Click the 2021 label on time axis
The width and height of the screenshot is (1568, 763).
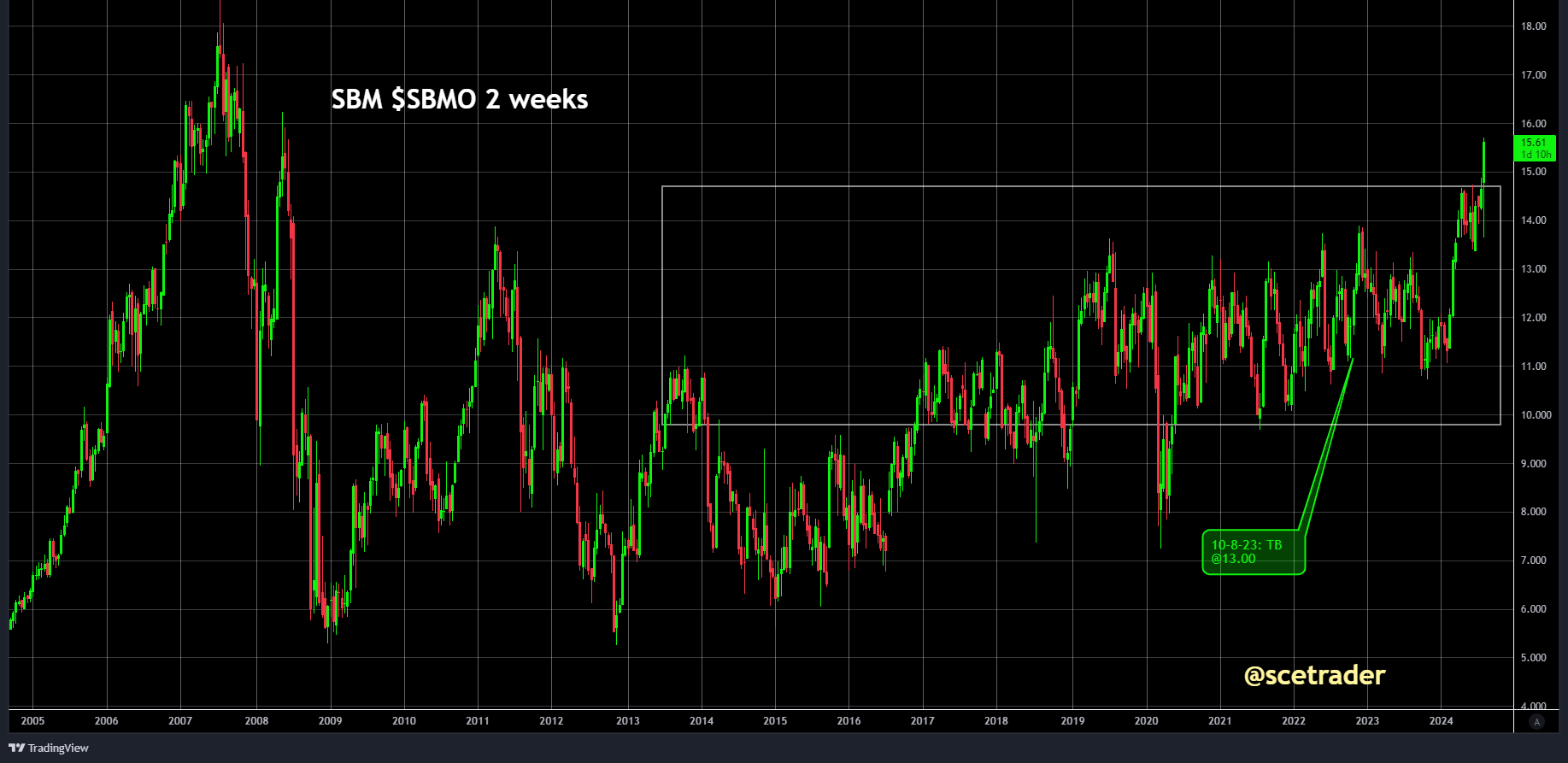click(x=1220, y=721)
